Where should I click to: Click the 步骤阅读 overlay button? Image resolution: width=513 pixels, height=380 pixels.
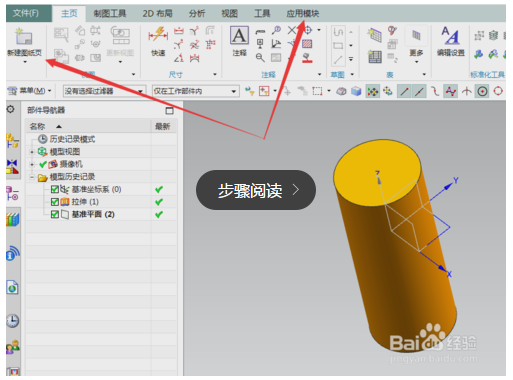coord(256,190)
